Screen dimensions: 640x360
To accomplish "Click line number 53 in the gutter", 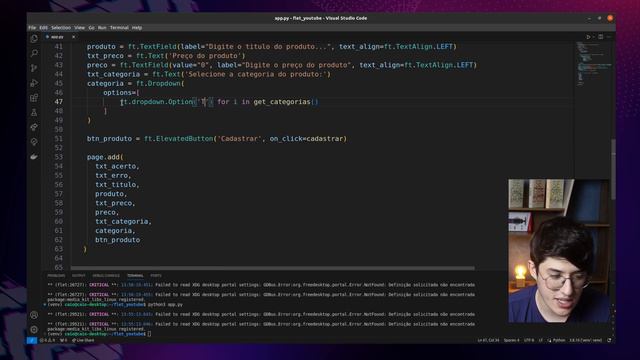I will tap(58, 157).
